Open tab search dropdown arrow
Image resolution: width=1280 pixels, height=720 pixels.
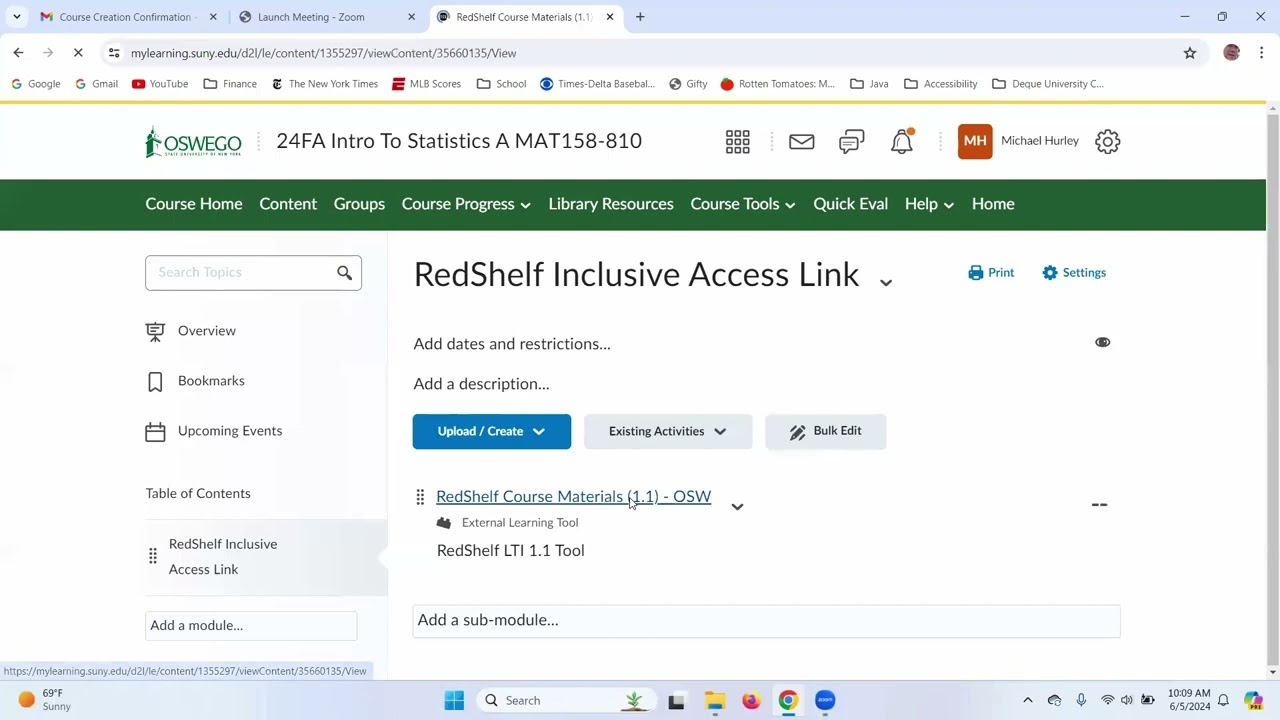coord(17,17)
